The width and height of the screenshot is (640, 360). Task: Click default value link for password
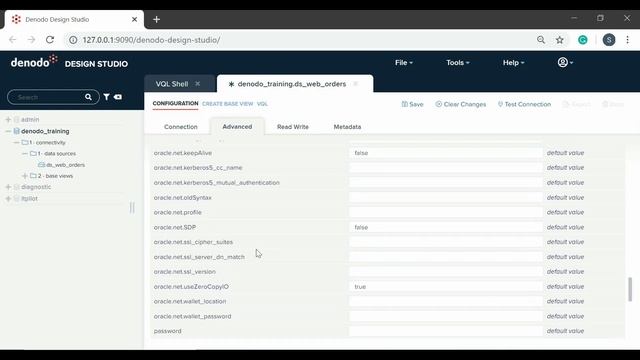point(565,331)
